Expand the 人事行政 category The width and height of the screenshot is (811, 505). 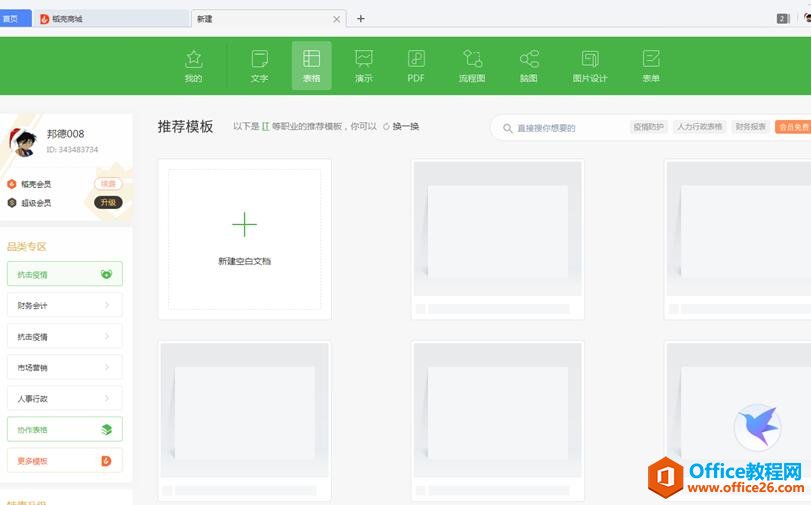(64, 398)
